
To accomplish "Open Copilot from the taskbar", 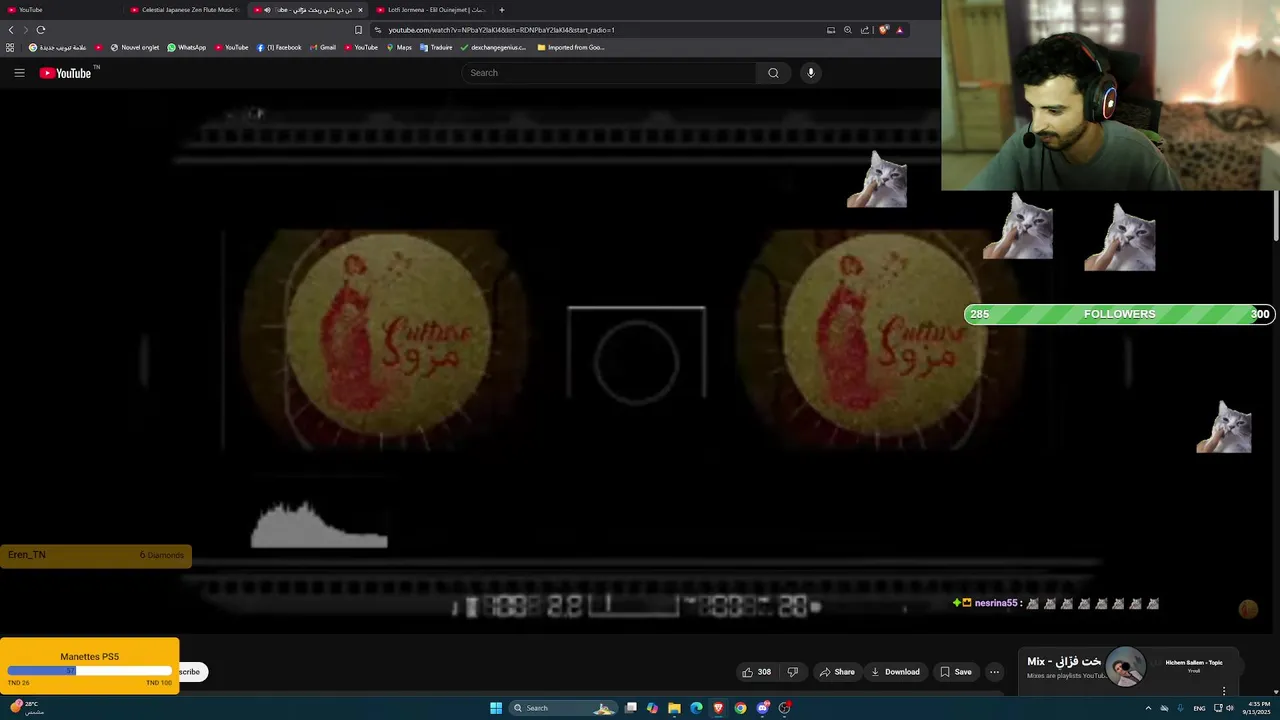I will click(x=652, y=708).
